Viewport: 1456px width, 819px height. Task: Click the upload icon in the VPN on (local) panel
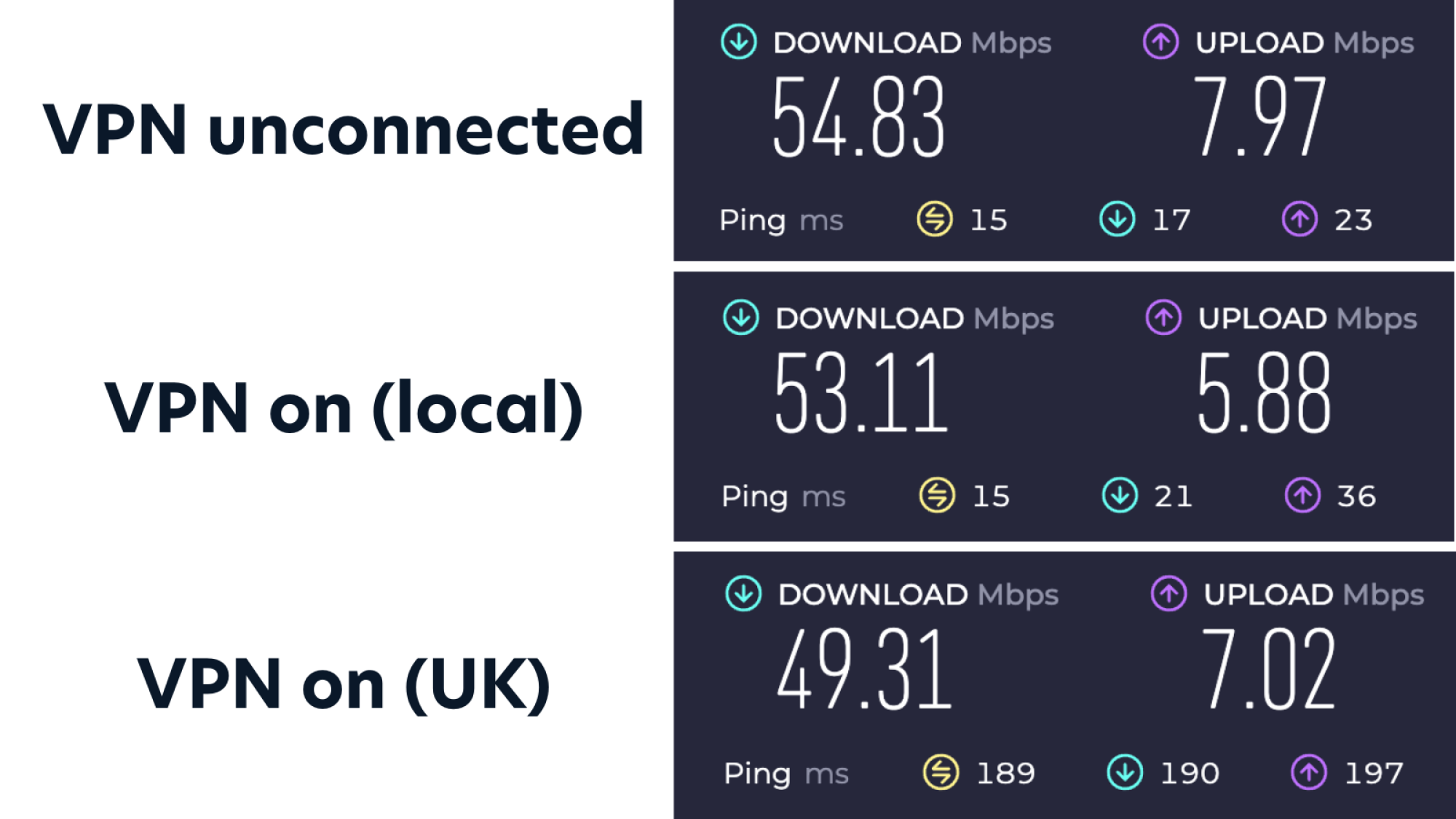point(1163,318)
